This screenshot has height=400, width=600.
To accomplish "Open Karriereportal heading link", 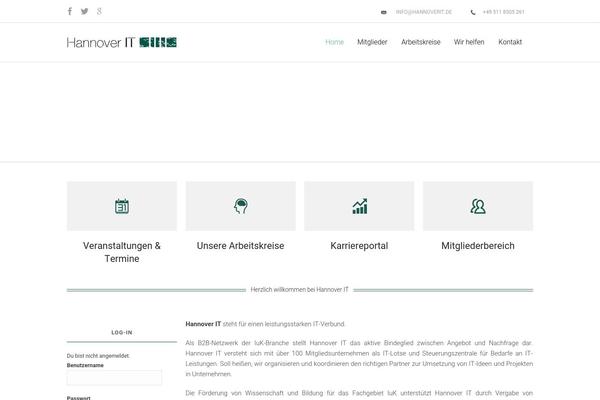I will 359,246.
